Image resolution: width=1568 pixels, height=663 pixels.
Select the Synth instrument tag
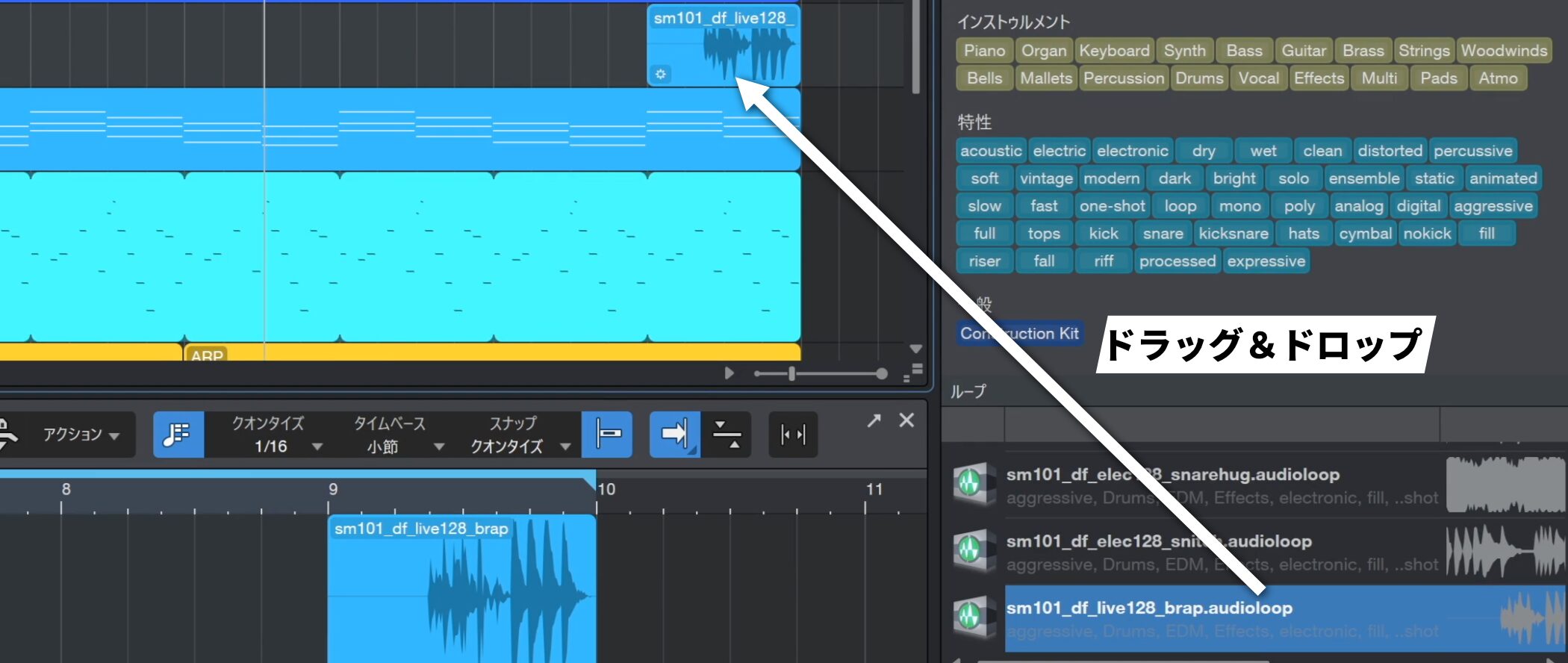1184,51
